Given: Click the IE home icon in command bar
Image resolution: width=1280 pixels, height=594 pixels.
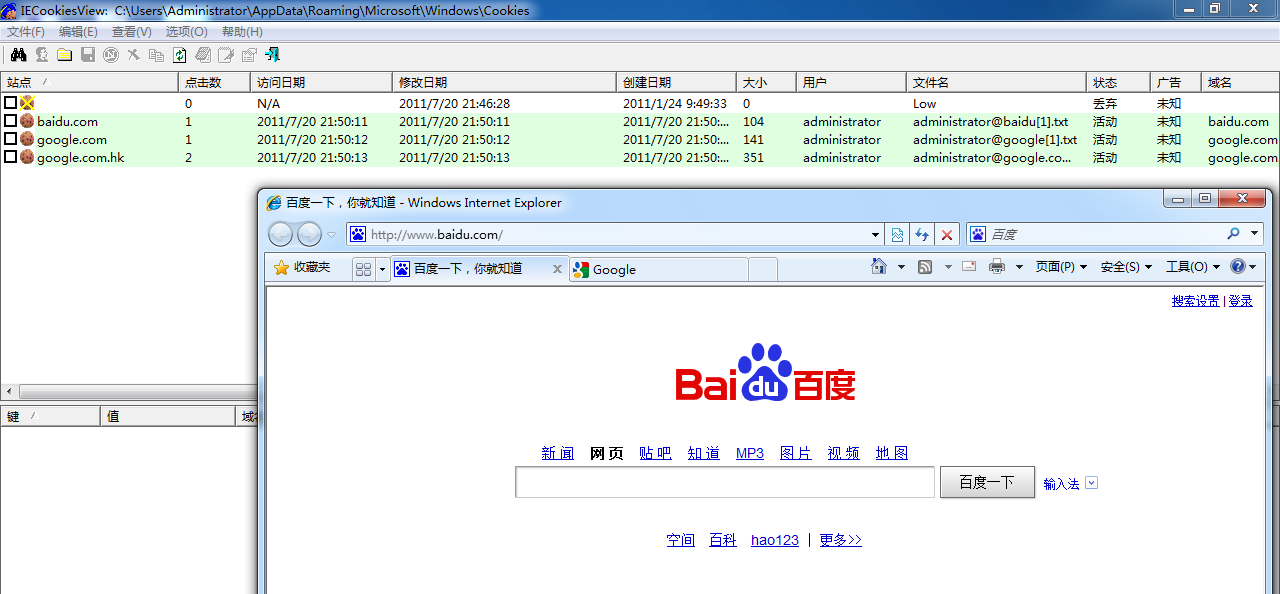Looking at the screenshot, I should [x=879, y=267].
